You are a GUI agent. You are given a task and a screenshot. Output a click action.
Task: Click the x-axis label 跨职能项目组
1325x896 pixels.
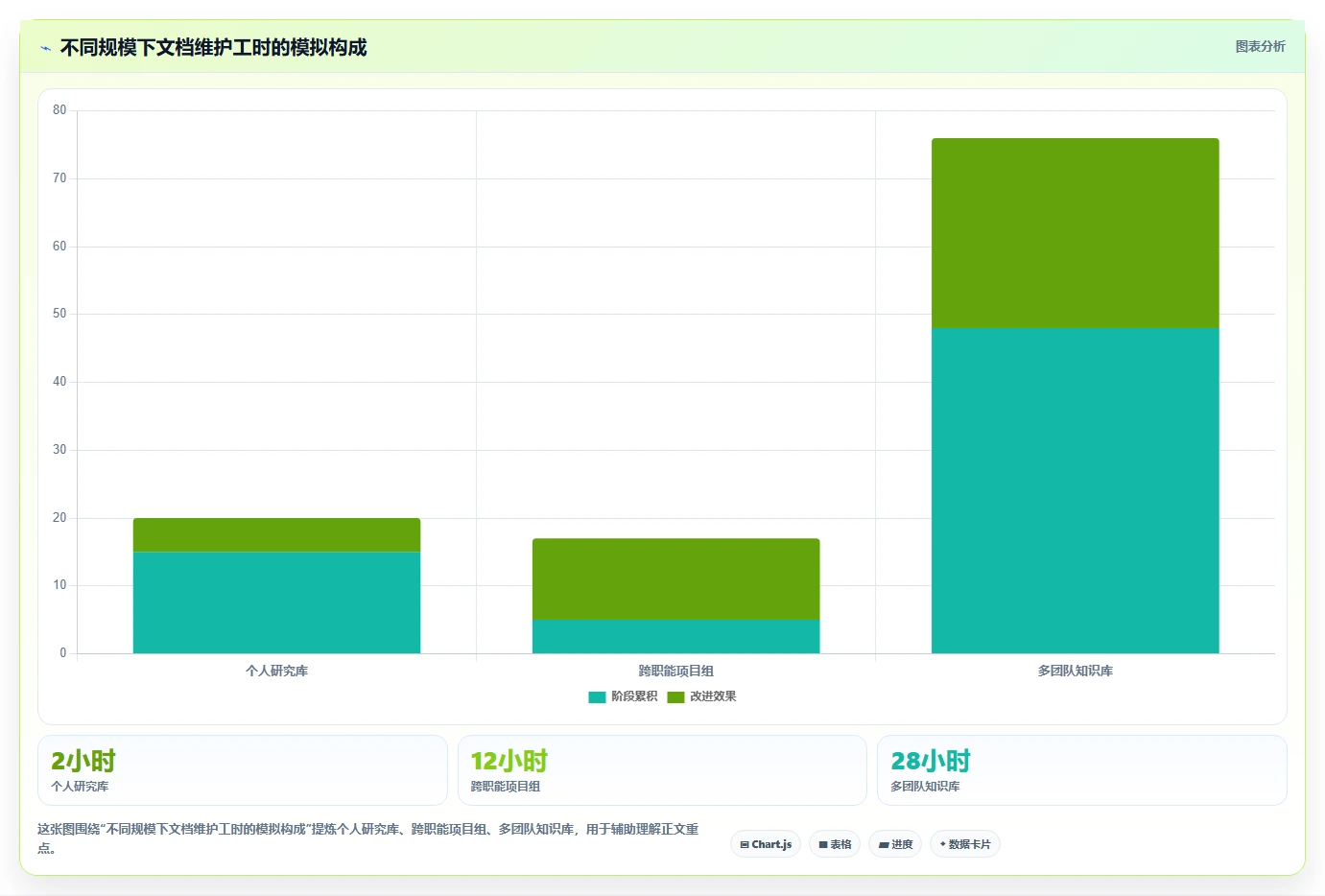coord(675,671)
